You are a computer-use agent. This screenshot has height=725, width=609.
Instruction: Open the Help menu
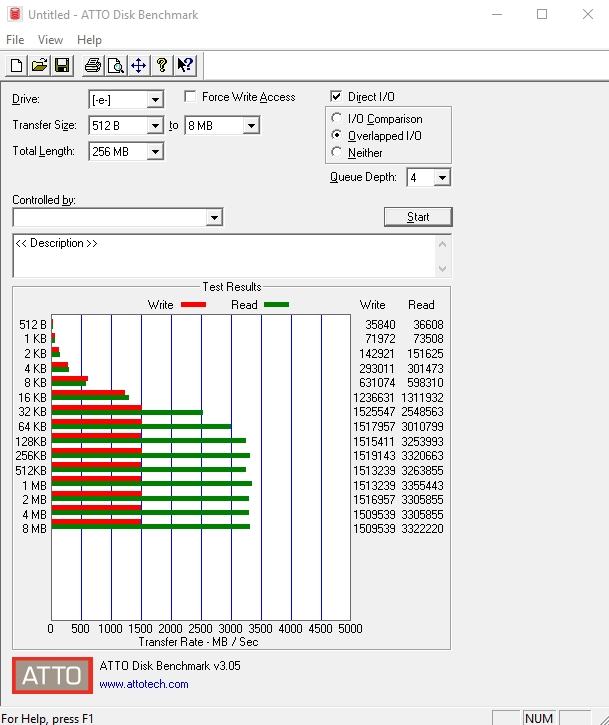click(x=89, y=40)
